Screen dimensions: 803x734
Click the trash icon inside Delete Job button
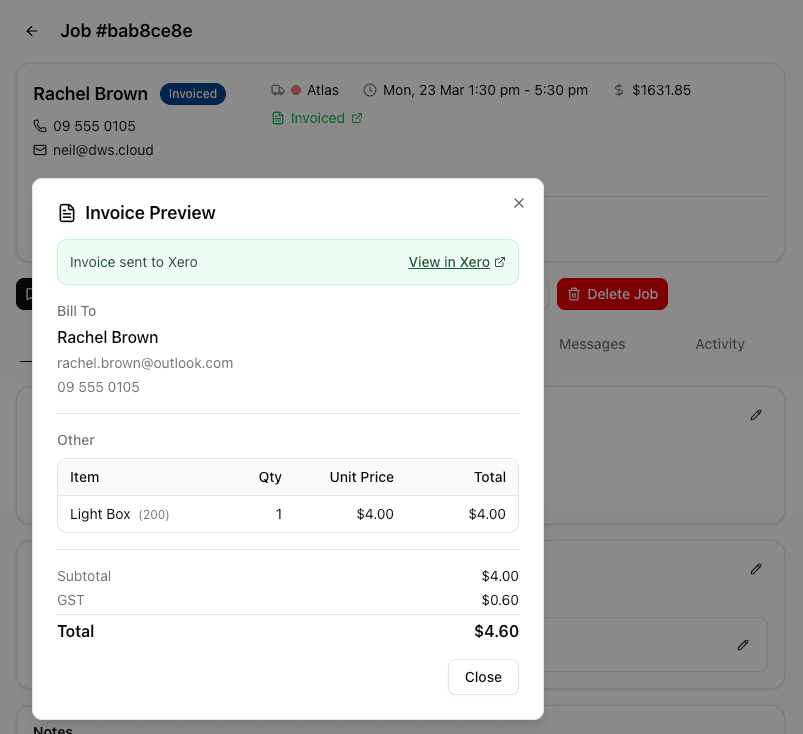574,294
